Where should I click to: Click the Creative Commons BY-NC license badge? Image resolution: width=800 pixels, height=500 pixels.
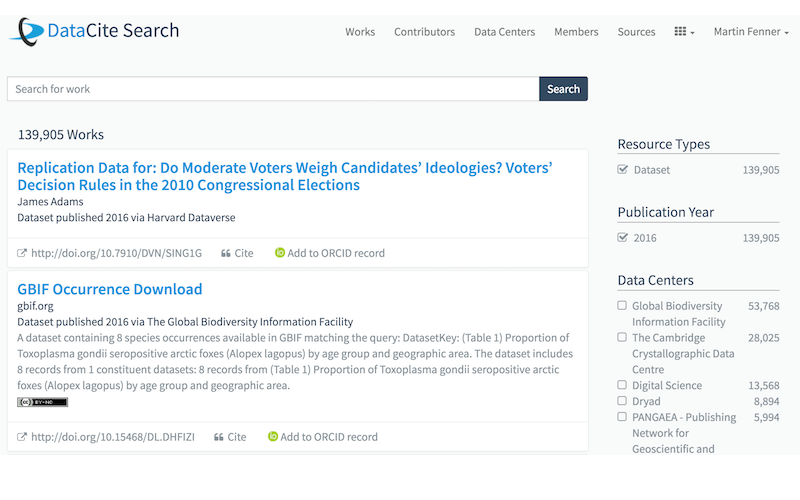(x=42, y=402)
